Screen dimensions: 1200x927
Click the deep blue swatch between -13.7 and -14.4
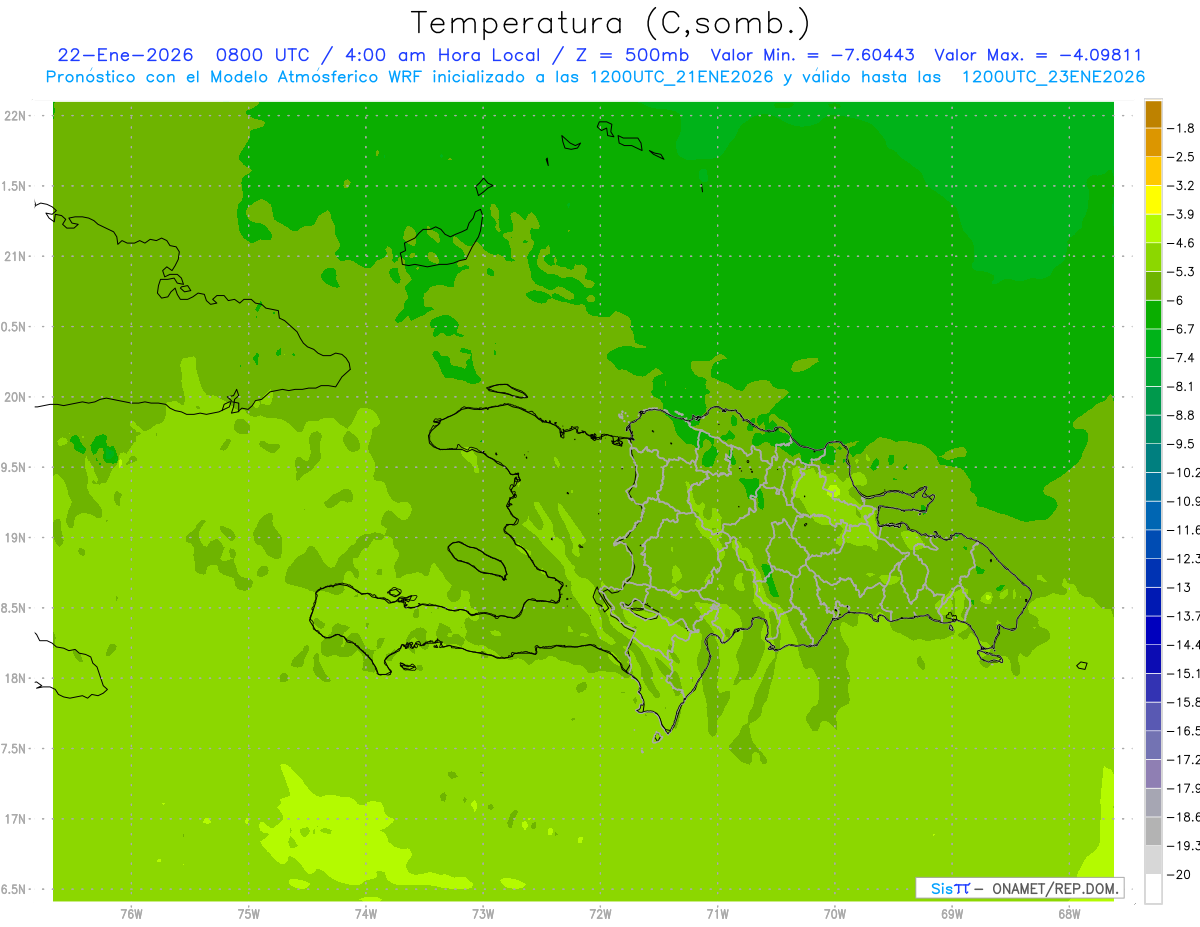point(1153,630)
